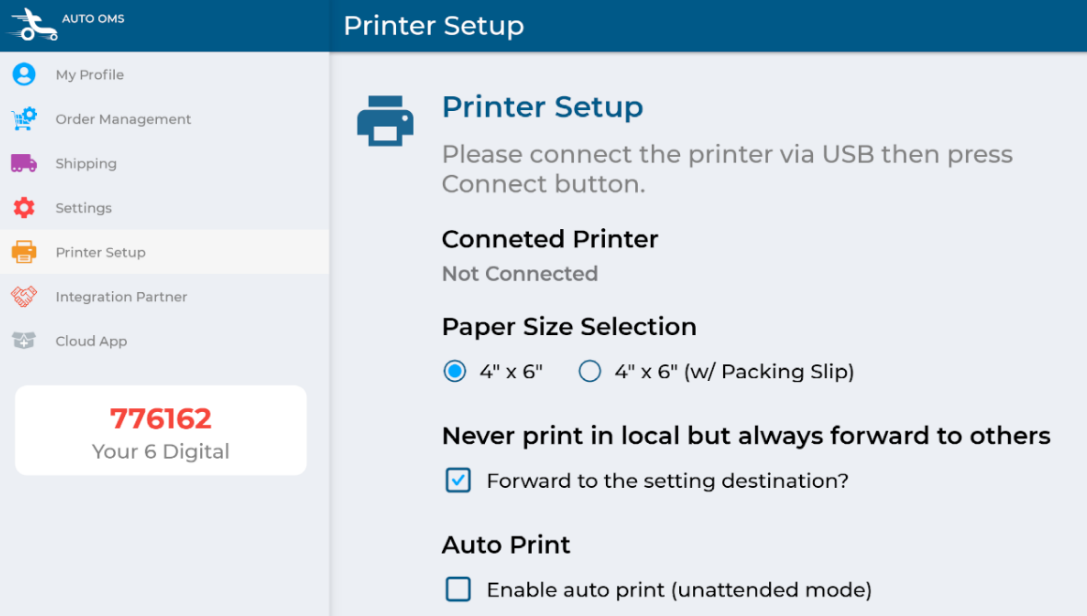The height and width of the screenshot is (616, 1087).
Task: Open My Profile menu item
Action: coord(90,75)
